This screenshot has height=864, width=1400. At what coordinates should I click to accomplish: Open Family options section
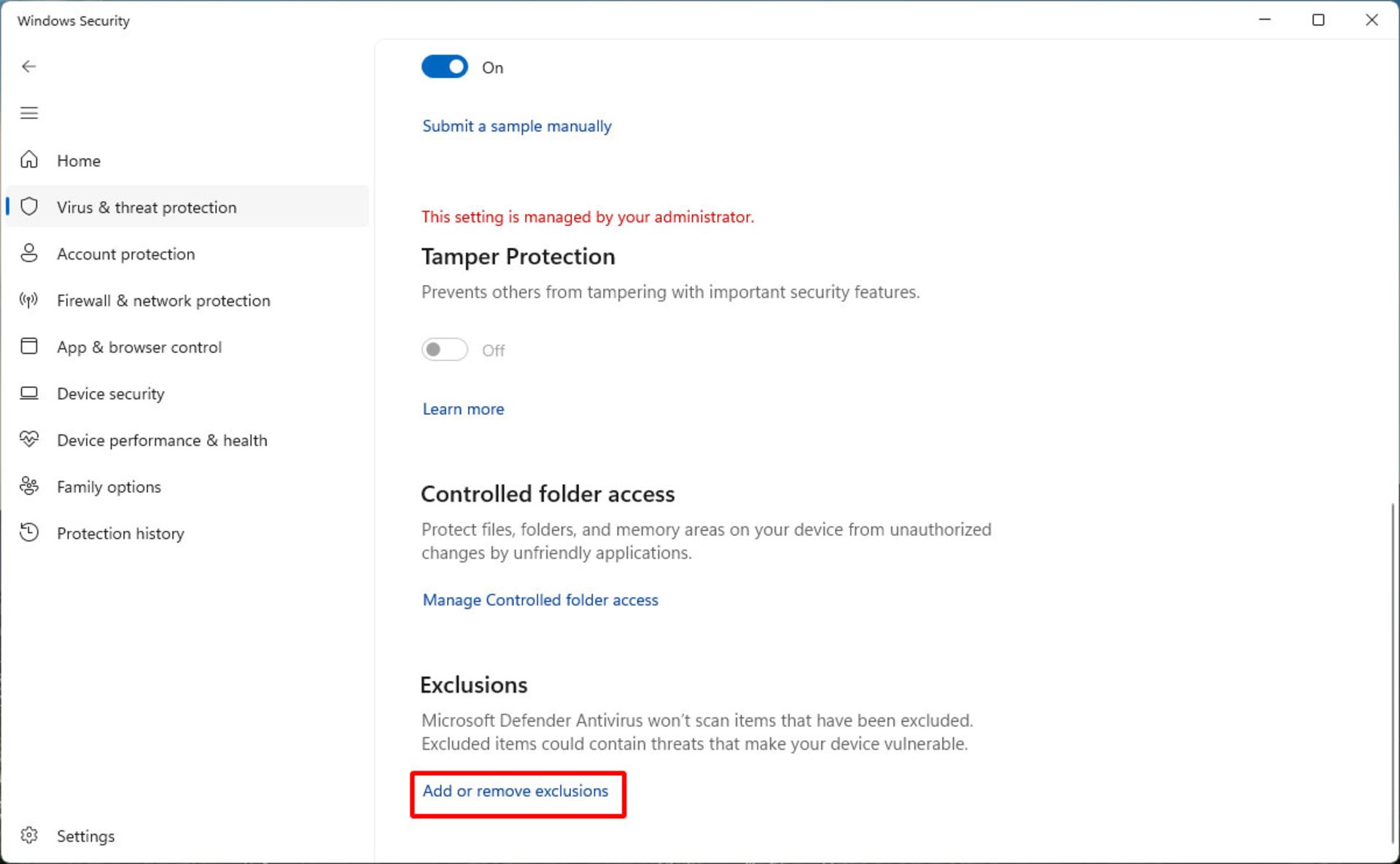pos(187,487)
